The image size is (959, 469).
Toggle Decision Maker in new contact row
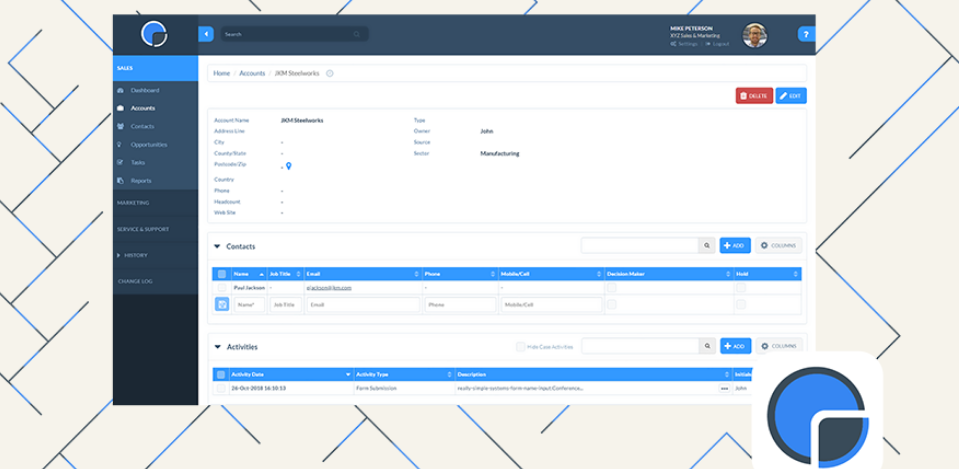(x=612, y=304)
